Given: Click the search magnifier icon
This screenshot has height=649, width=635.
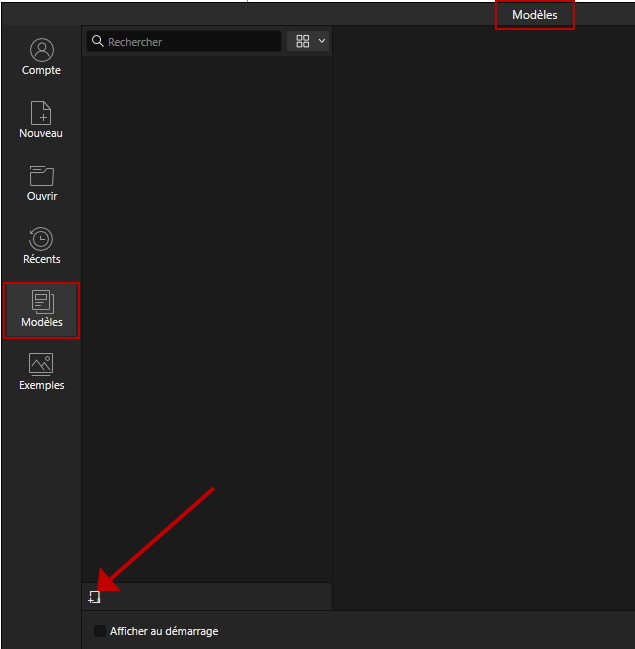Looking at the screenshot, I should pyautogui.click(x=98, y=41).
